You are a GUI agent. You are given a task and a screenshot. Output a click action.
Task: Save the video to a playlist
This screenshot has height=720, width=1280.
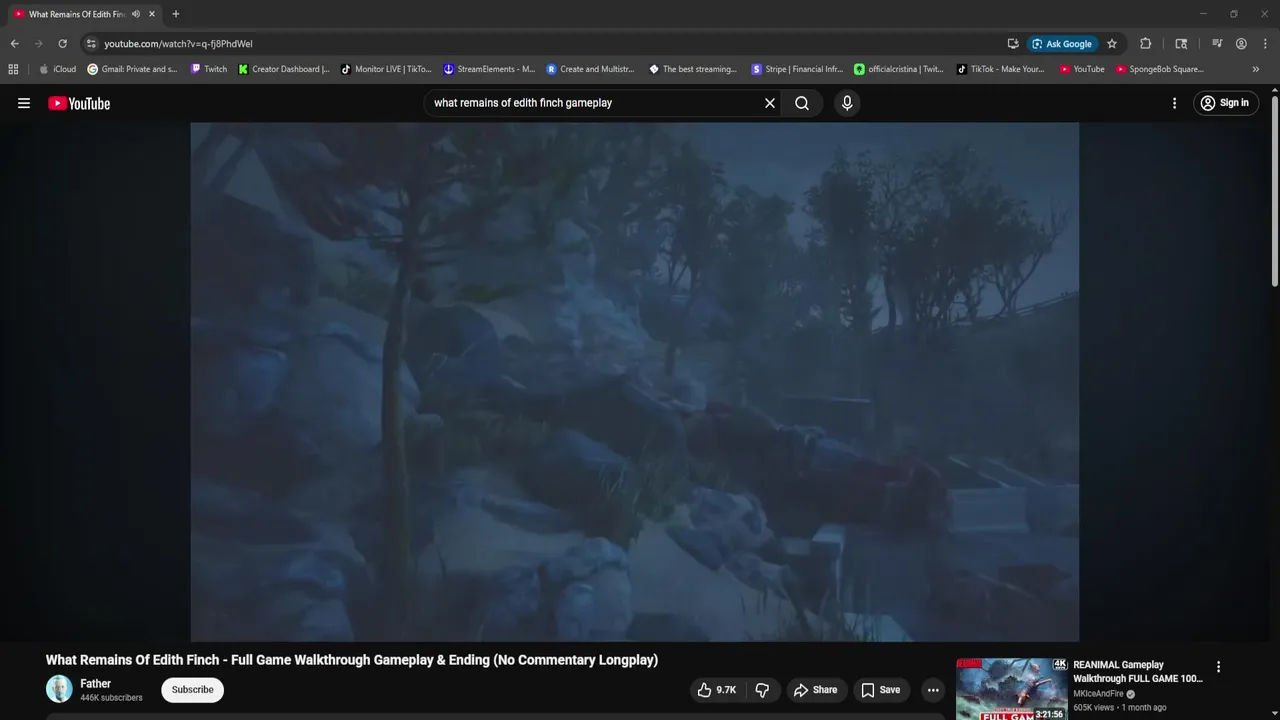(x=881, y=690)
